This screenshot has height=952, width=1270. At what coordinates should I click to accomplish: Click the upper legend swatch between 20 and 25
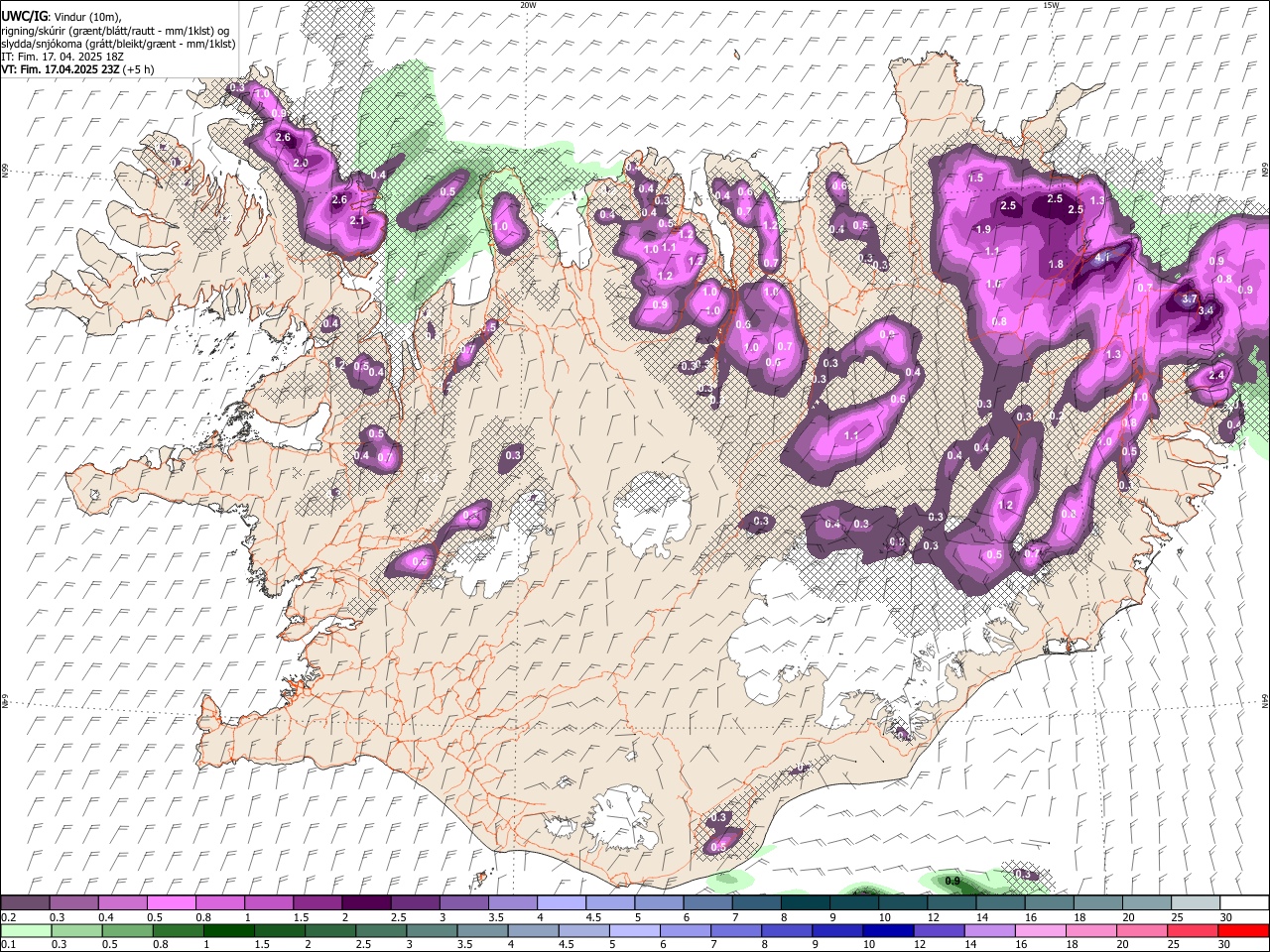click(1146, 902)
